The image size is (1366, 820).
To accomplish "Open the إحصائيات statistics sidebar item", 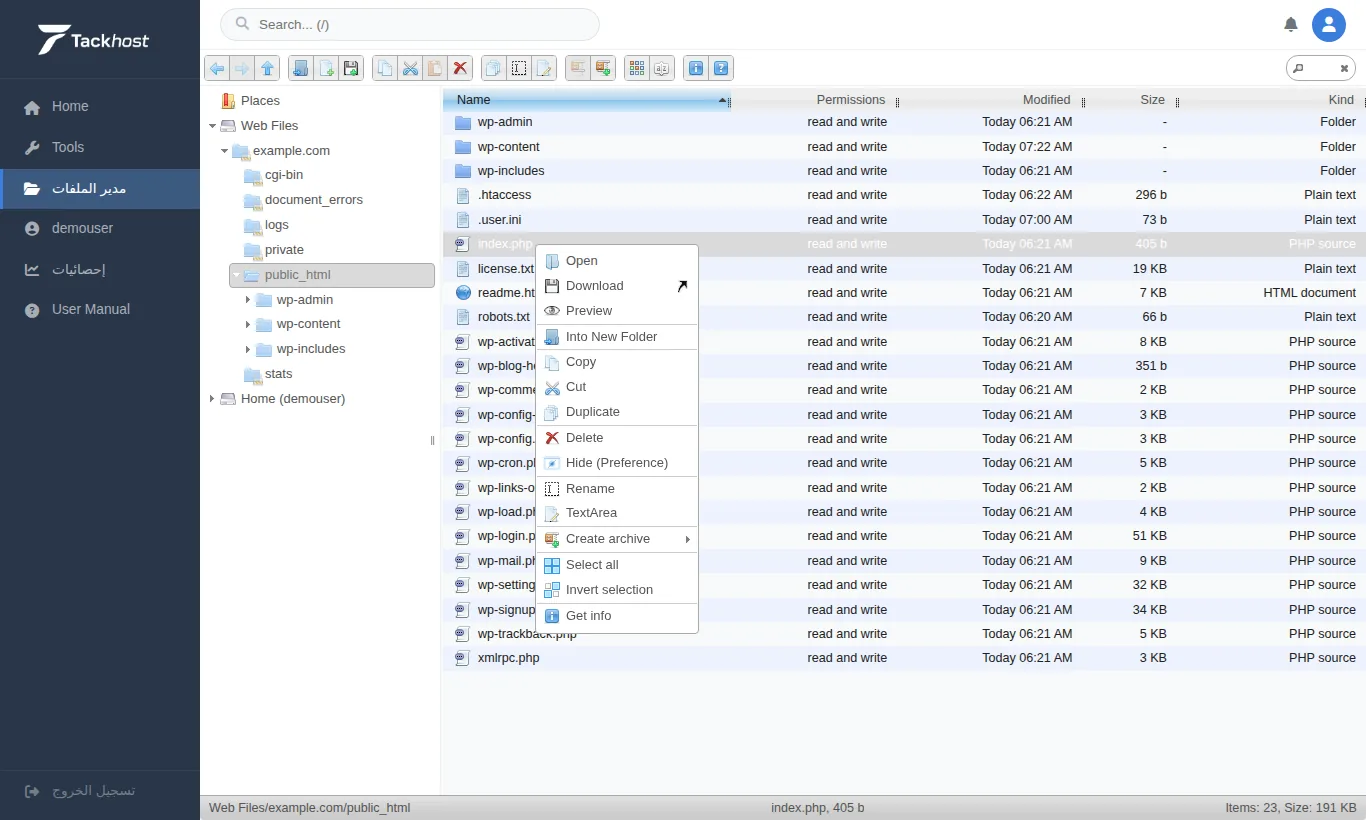I will pos(100,269).
